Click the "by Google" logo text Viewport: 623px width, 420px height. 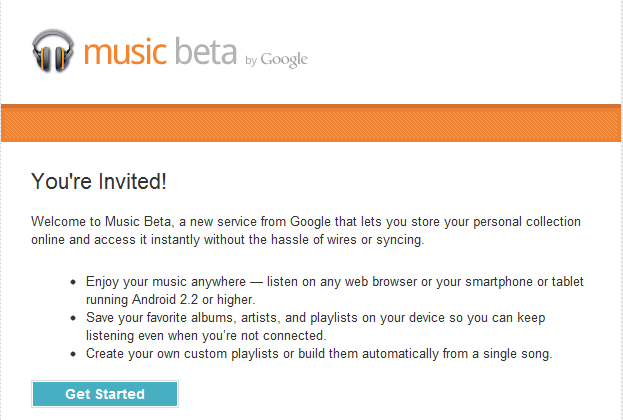point(276,59)
